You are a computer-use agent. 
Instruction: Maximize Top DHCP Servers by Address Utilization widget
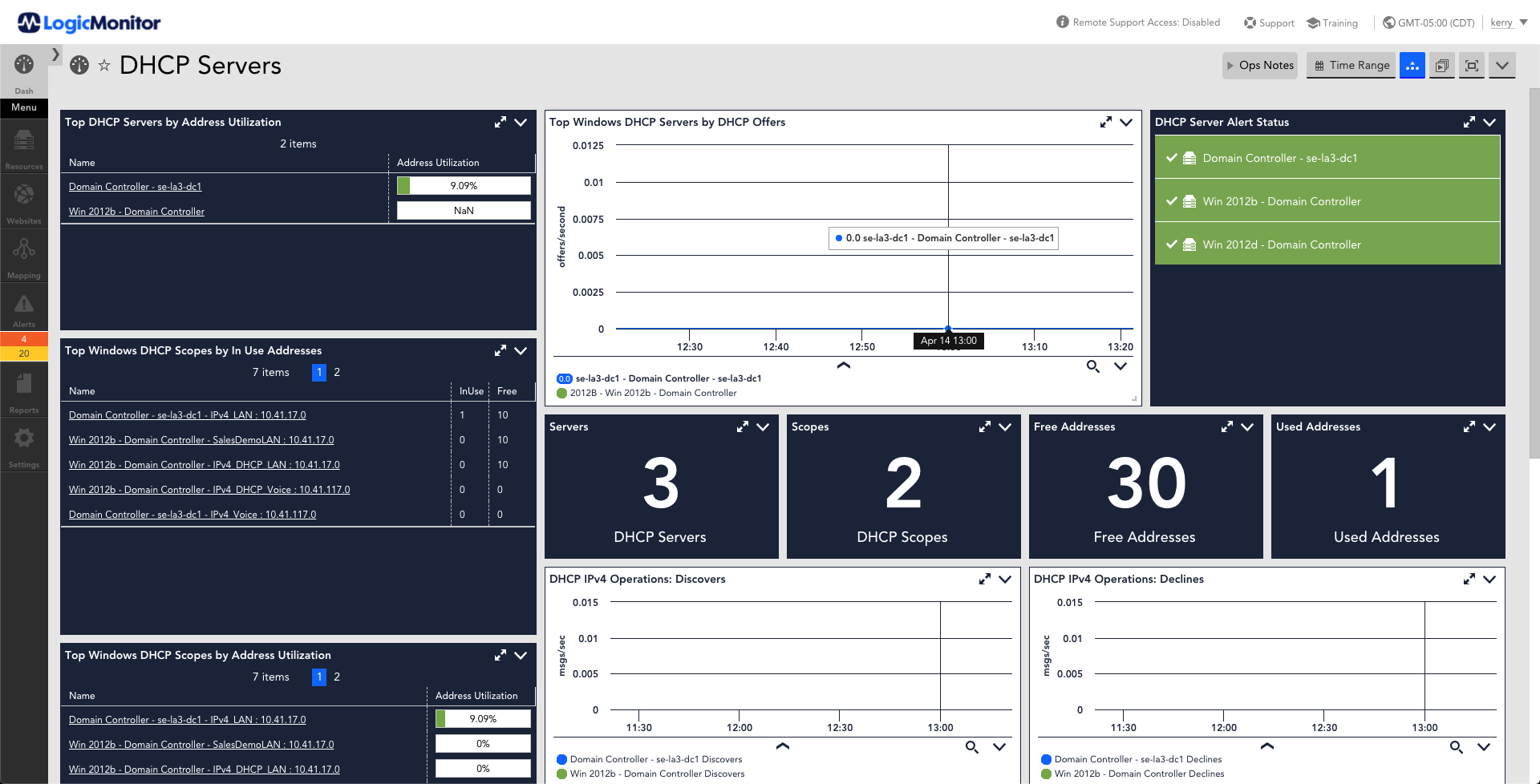(500, 122)
